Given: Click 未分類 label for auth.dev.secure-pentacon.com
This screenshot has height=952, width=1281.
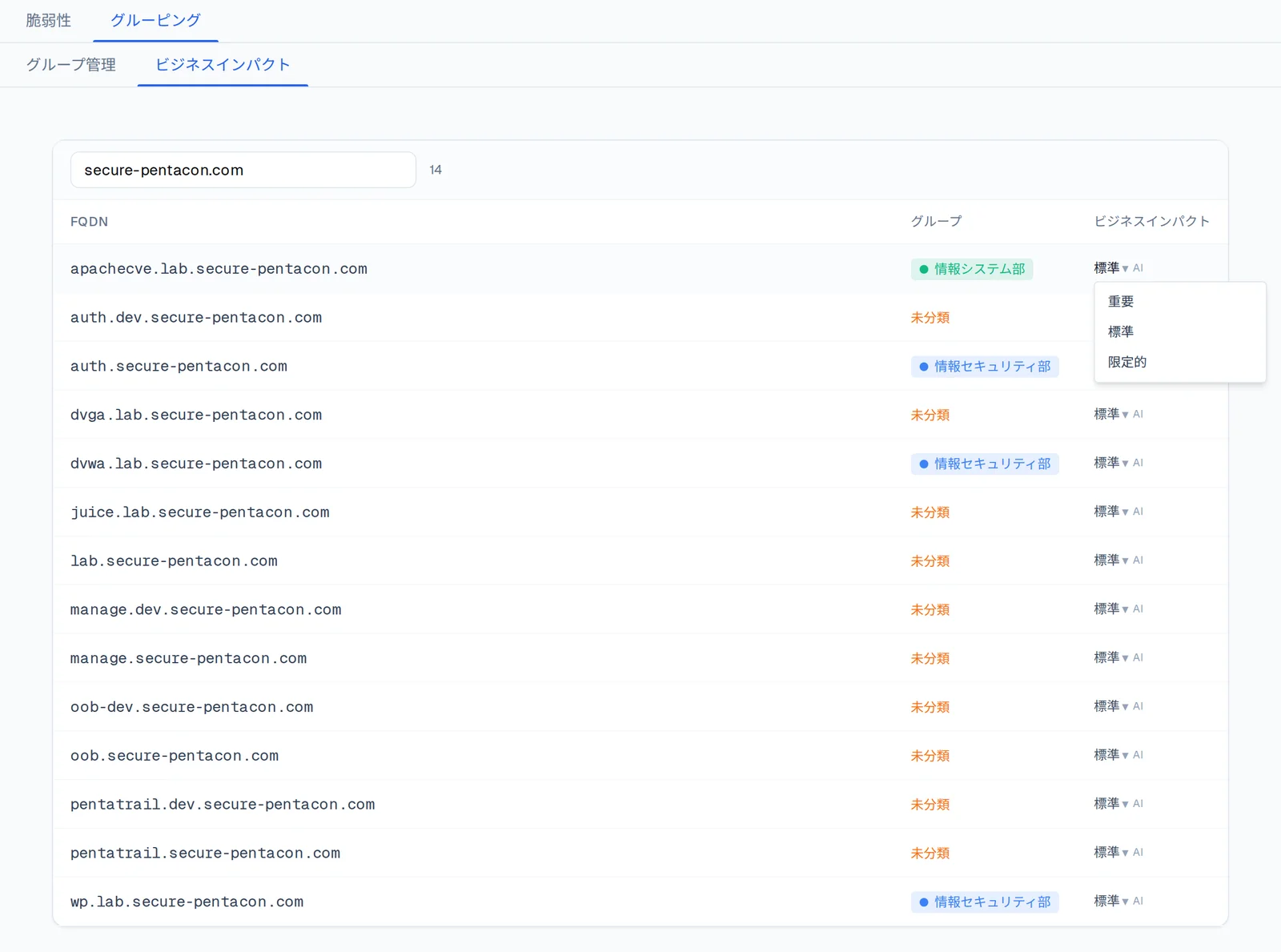Looking at the screenshot, I should pyautogui.click(x=930, y=318).
